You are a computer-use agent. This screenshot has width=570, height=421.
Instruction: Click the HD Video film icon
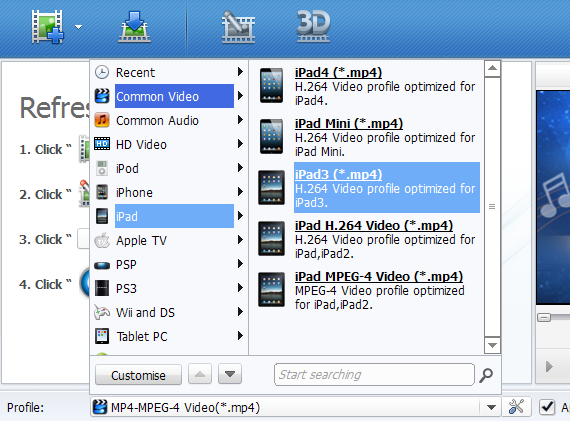(x=102, y=144)
